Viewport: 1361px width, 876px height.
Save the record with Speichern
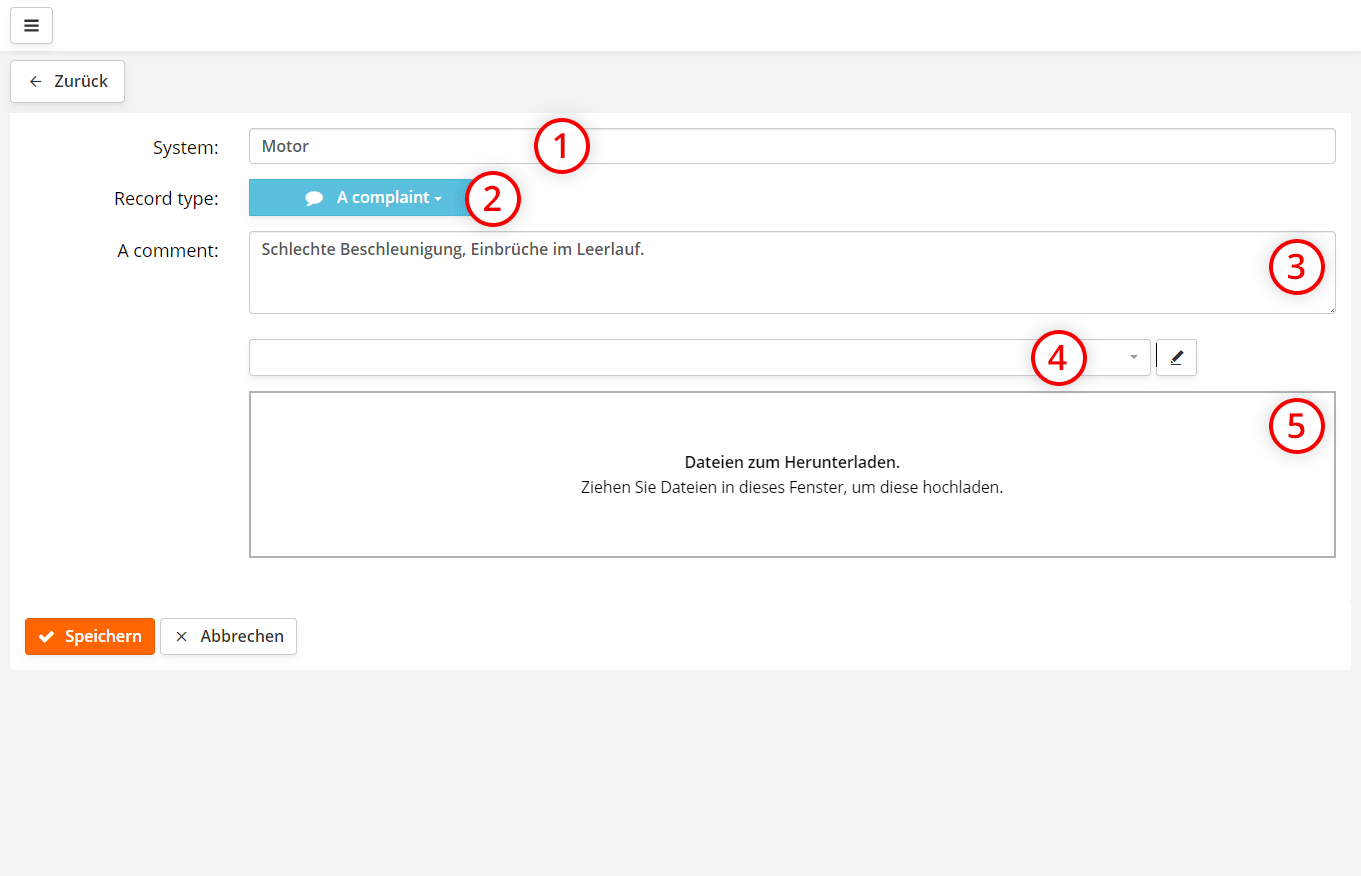tap(90, 636)
